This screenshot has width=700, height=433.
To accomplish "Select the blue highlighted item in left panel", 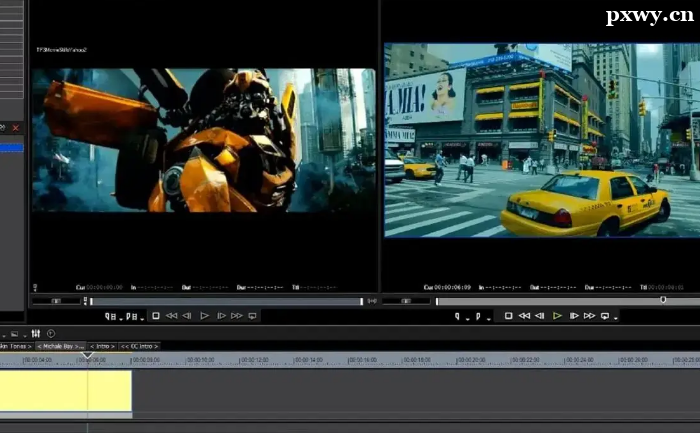I will (x=12, y=148).
